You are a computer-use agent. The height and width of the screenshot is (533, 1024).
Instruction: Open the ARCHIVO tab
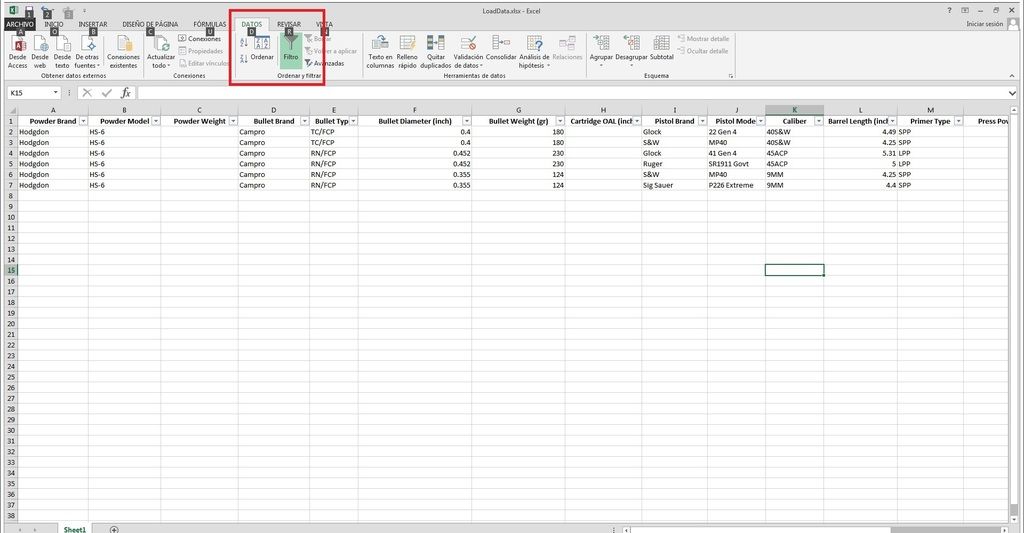pyautogui.click(x=20, y=24)
